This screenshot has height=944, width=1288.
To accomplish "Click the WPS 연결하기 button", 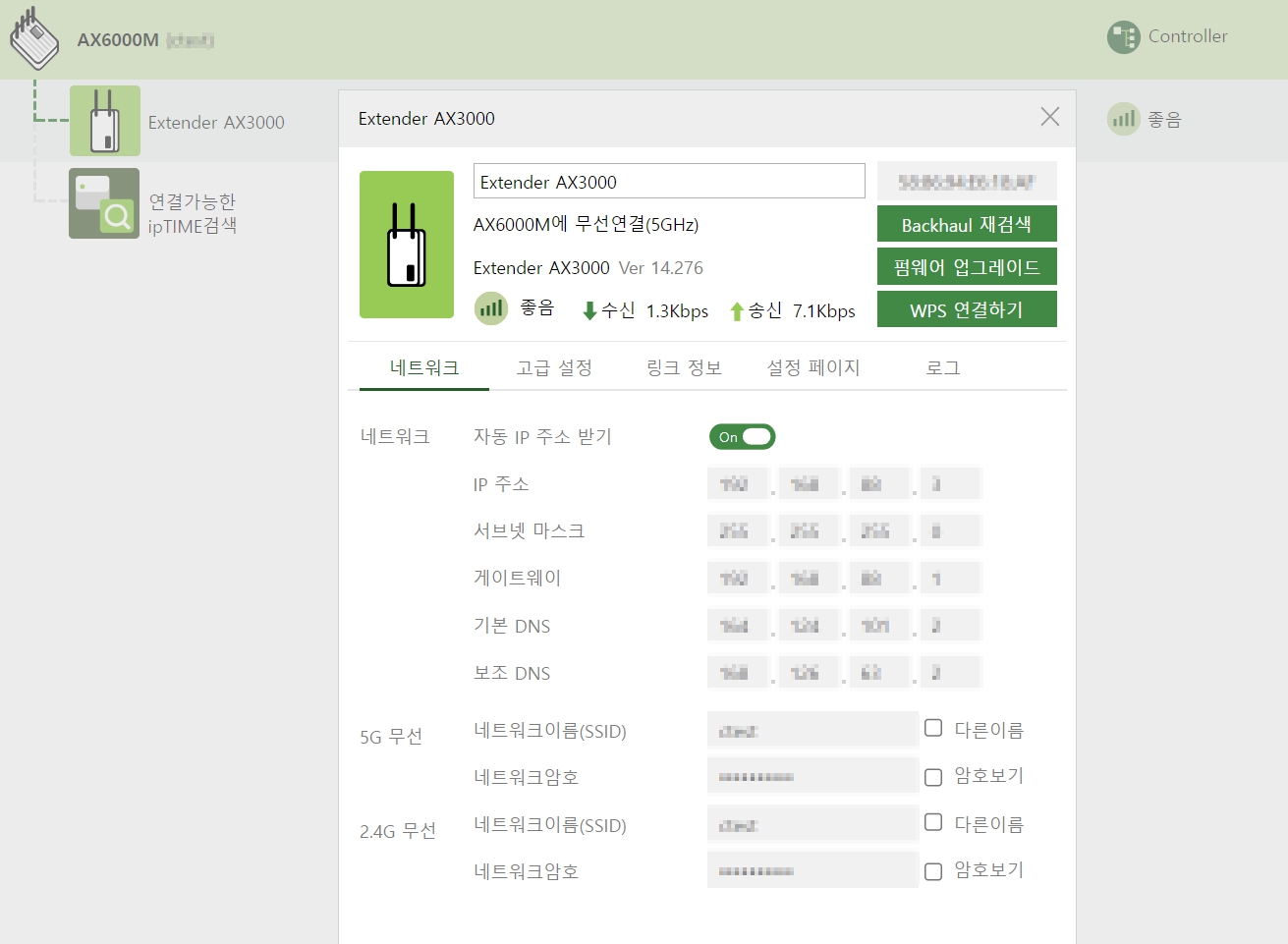I will tap(967, 309).
